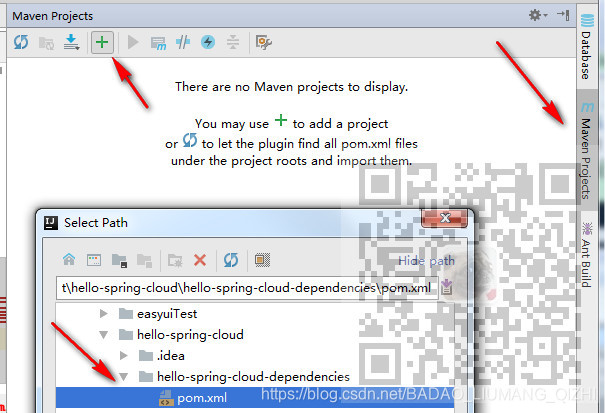The height and width of the screenshot is (413, 605).
Task: Open the recent paths history icon beside the path field
Action: tap(447, 287)
